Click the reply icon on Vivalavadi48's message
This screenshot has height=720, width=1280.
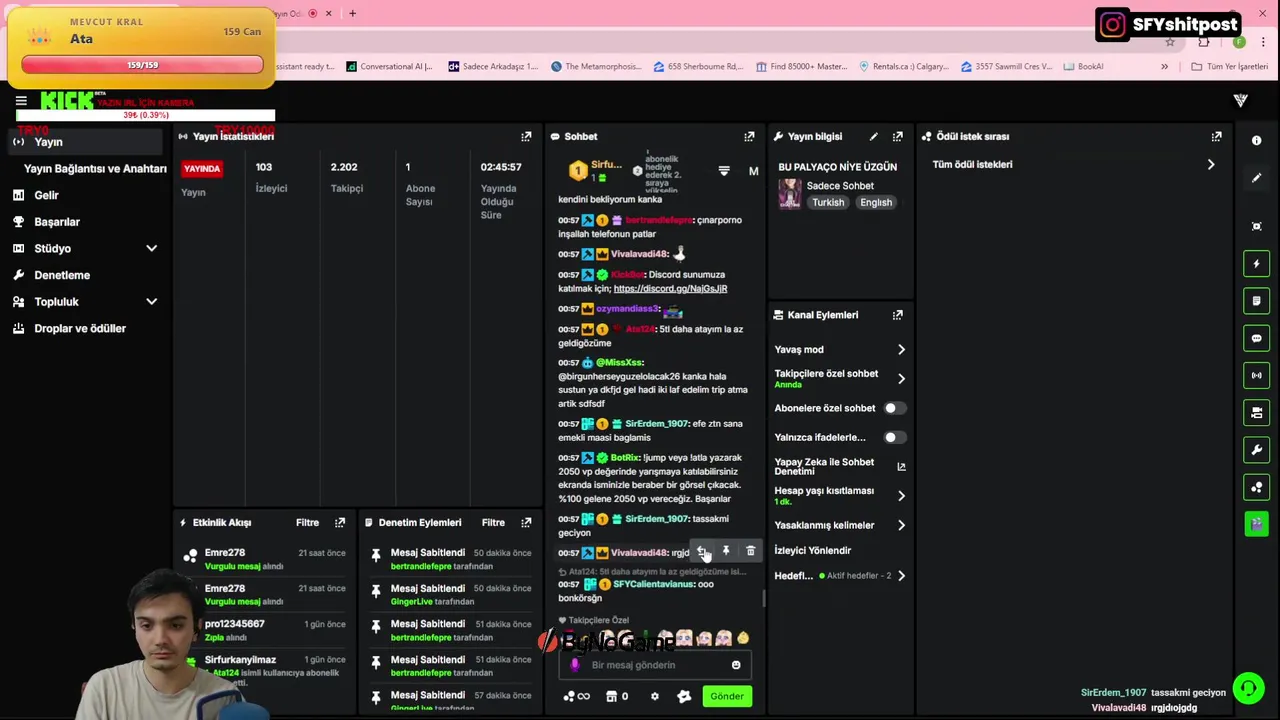tap(702, 551)
